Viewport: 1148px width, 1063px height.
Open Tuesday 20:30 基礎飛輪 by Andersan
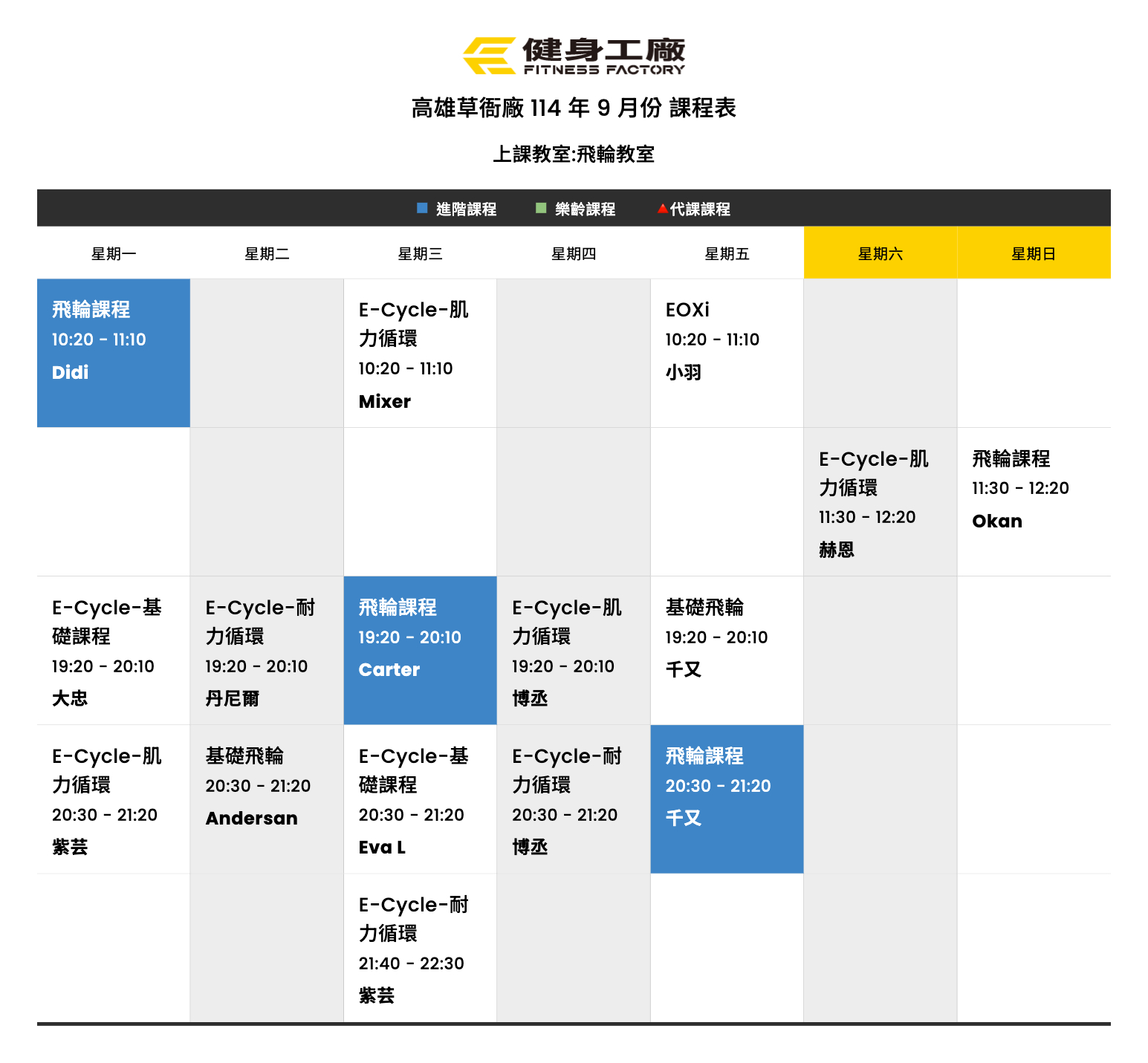tap(267, 799)
